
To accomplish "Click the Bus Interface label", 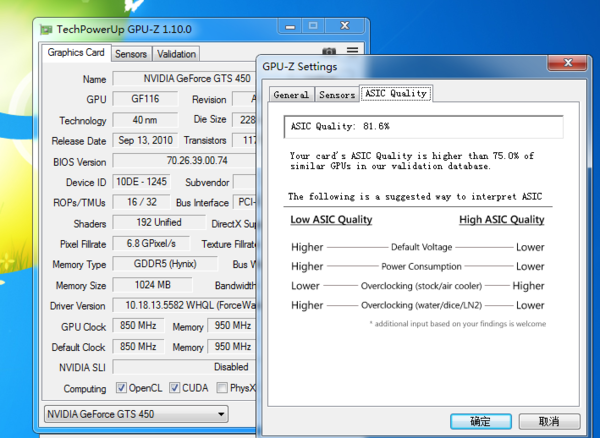I will click(202, 203).
